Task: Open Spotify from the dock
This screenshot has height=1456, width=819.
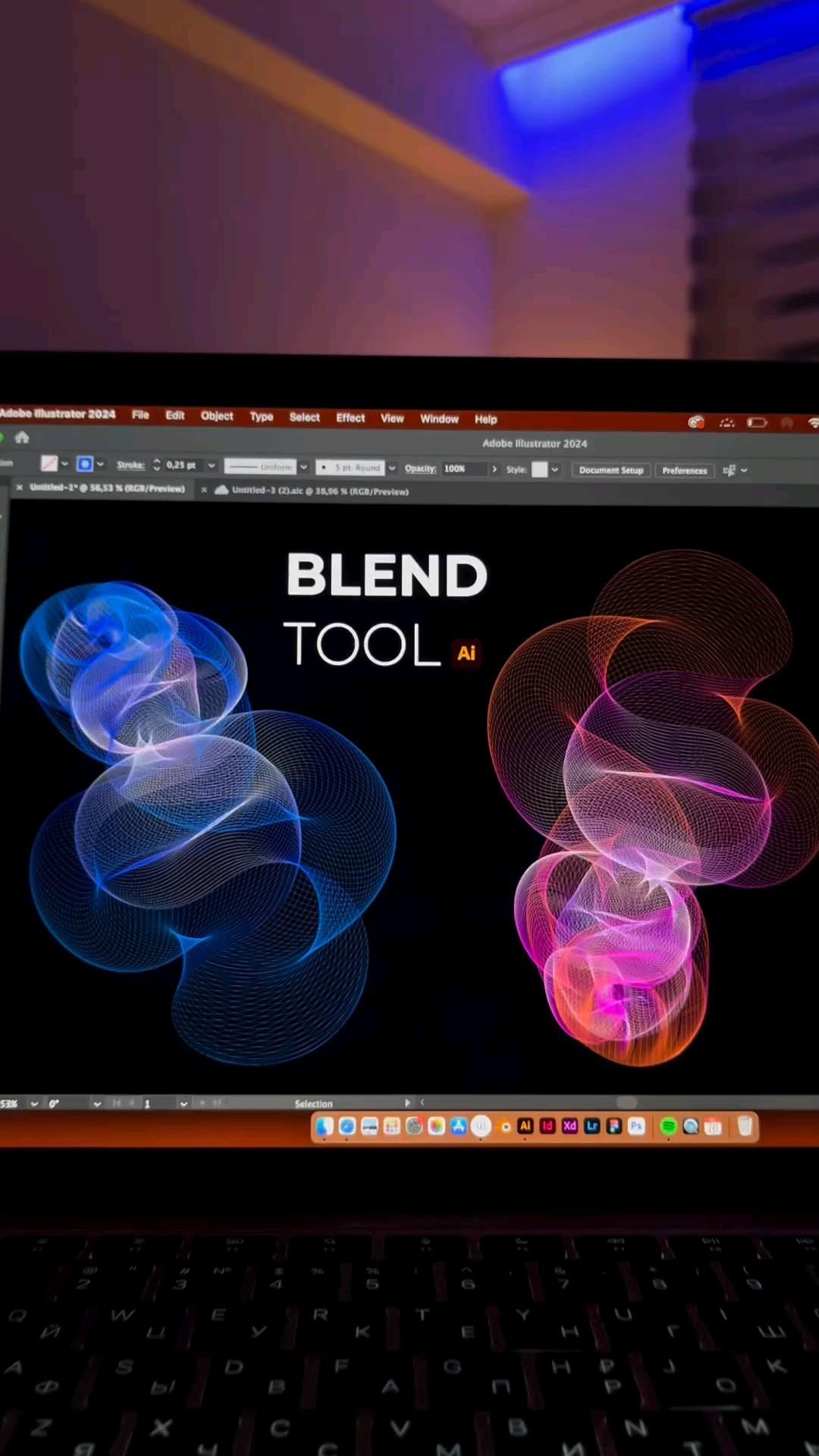Action: (x=668, y=1127)
